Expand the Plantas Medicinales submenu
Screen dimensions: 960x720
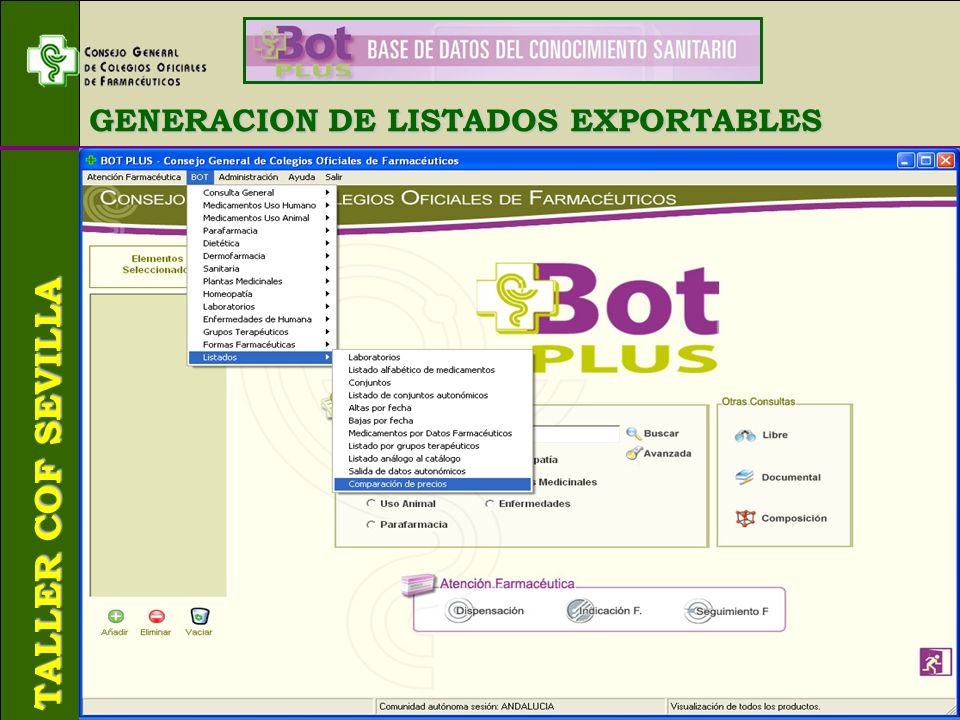tap(262, 281)
